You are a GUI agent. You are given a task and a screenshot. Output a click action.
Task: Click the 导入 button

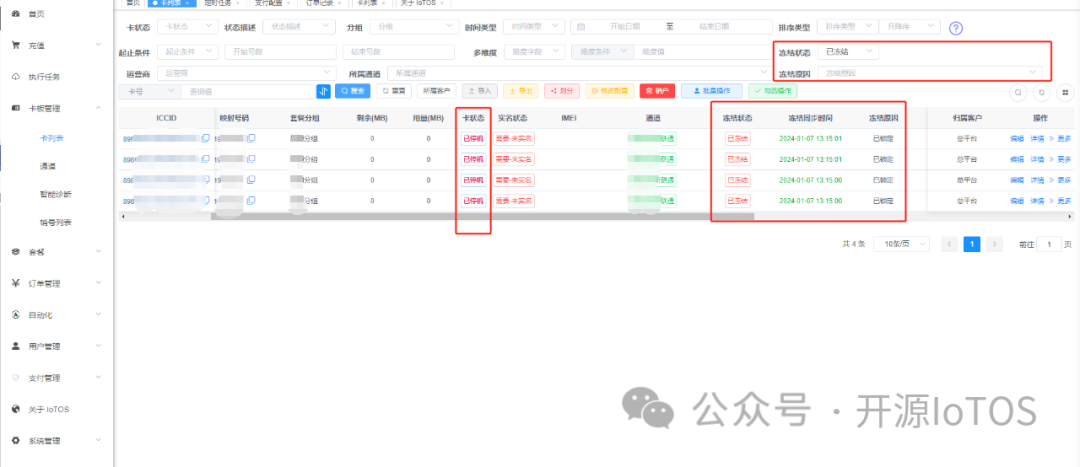480,91
